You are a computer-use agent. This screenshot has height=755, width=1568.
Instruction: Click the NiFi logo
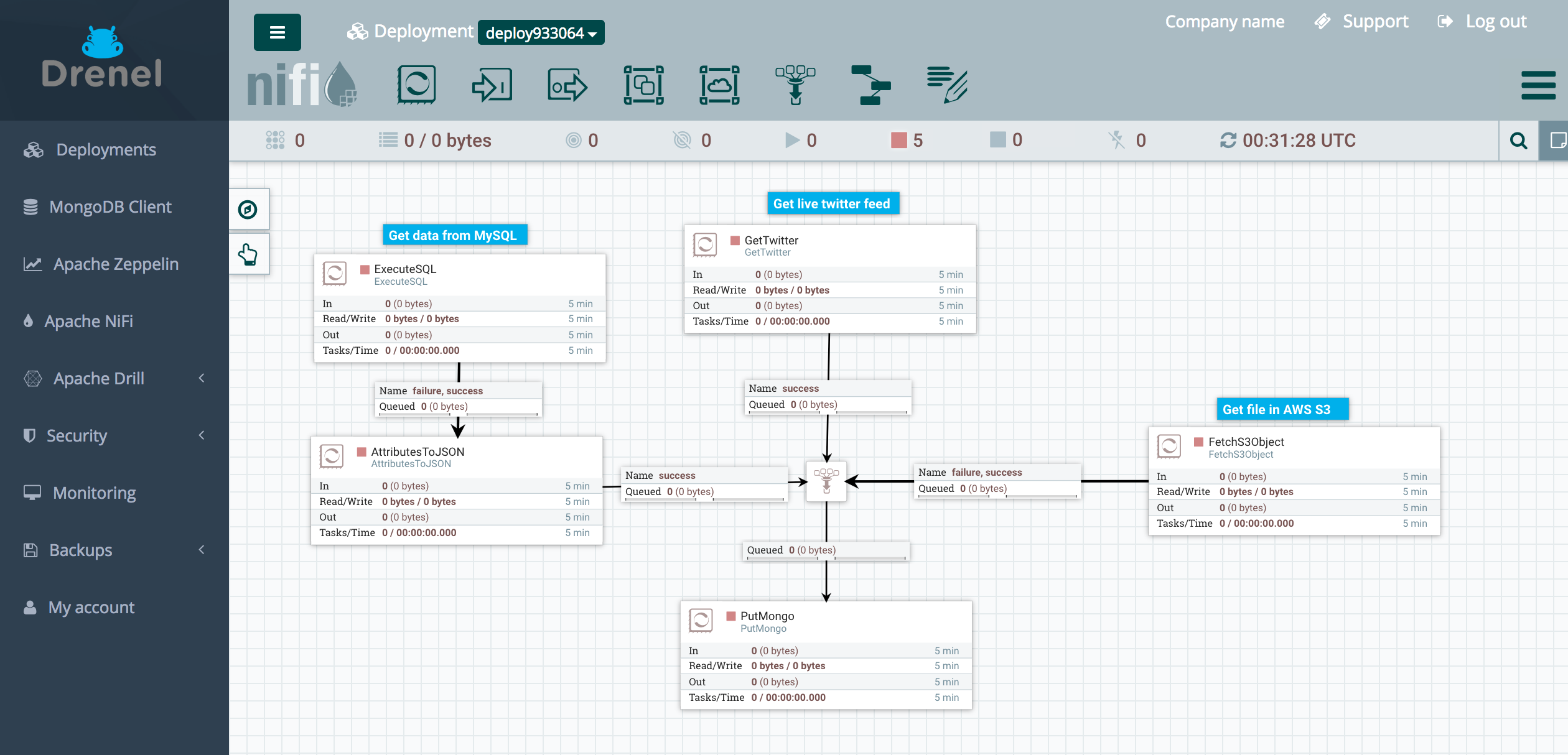302,85
